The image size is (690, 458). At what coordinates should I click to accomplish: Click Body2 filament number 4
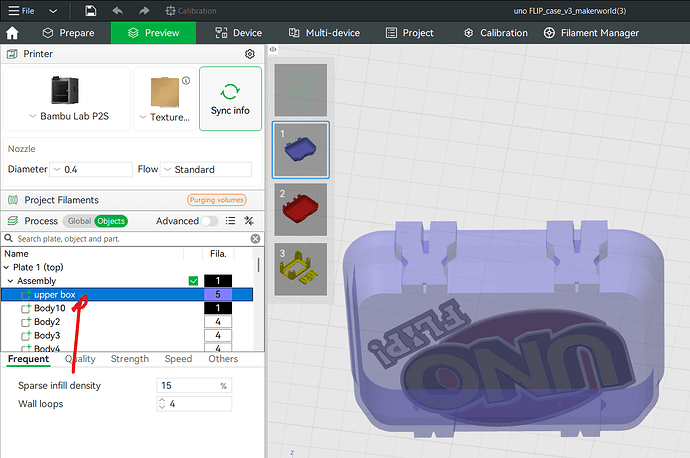(218, 322)
